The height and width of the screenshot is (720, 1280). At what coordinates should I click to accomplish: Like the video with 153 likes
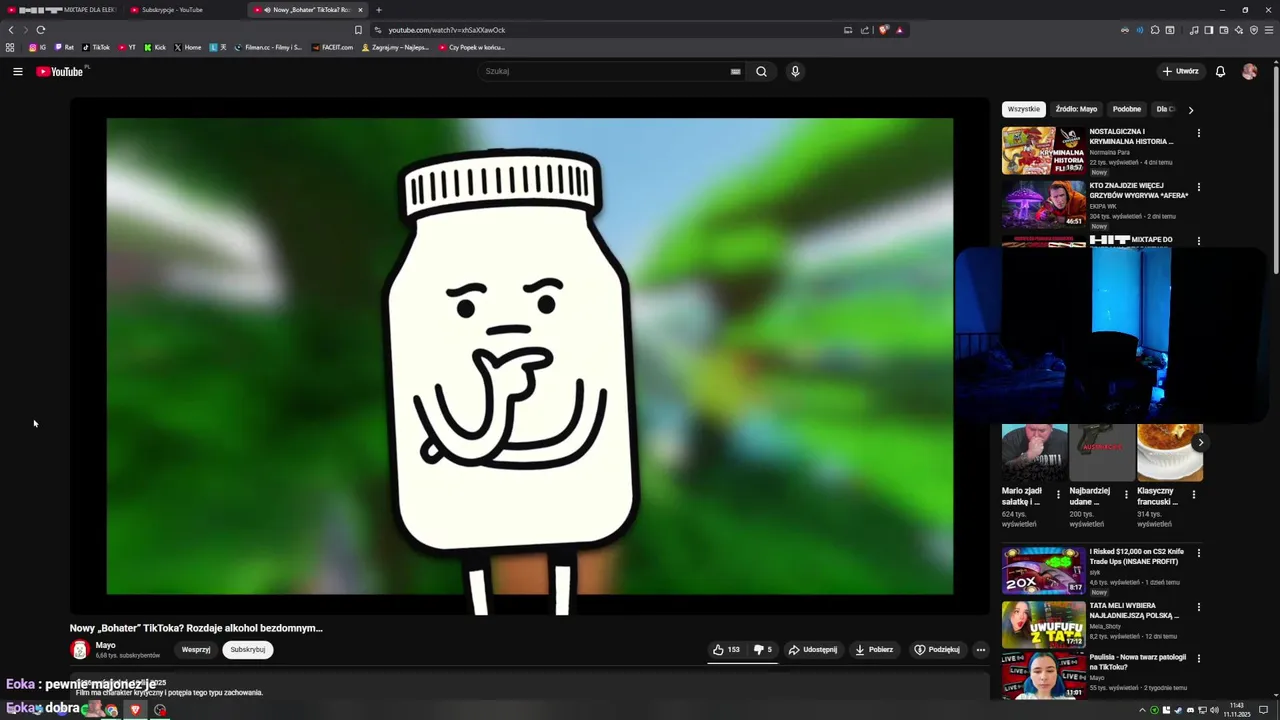tap(726, 650)
